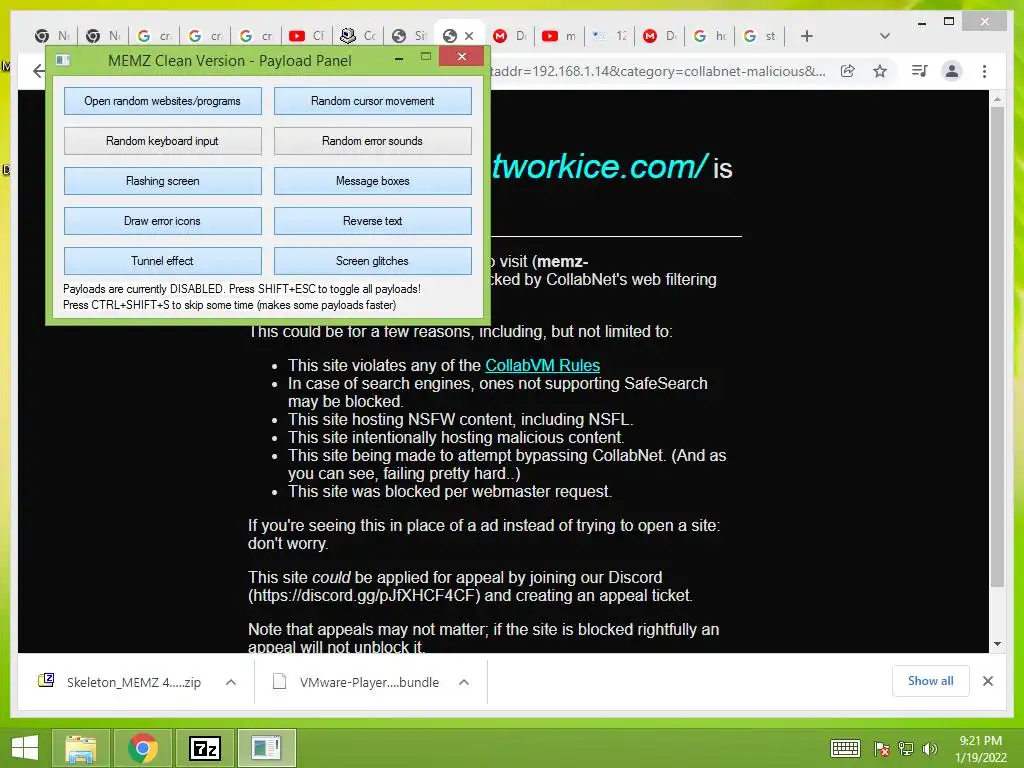
Task: Switch to Google tab labeled 'hc'
Action: point(711,36)
